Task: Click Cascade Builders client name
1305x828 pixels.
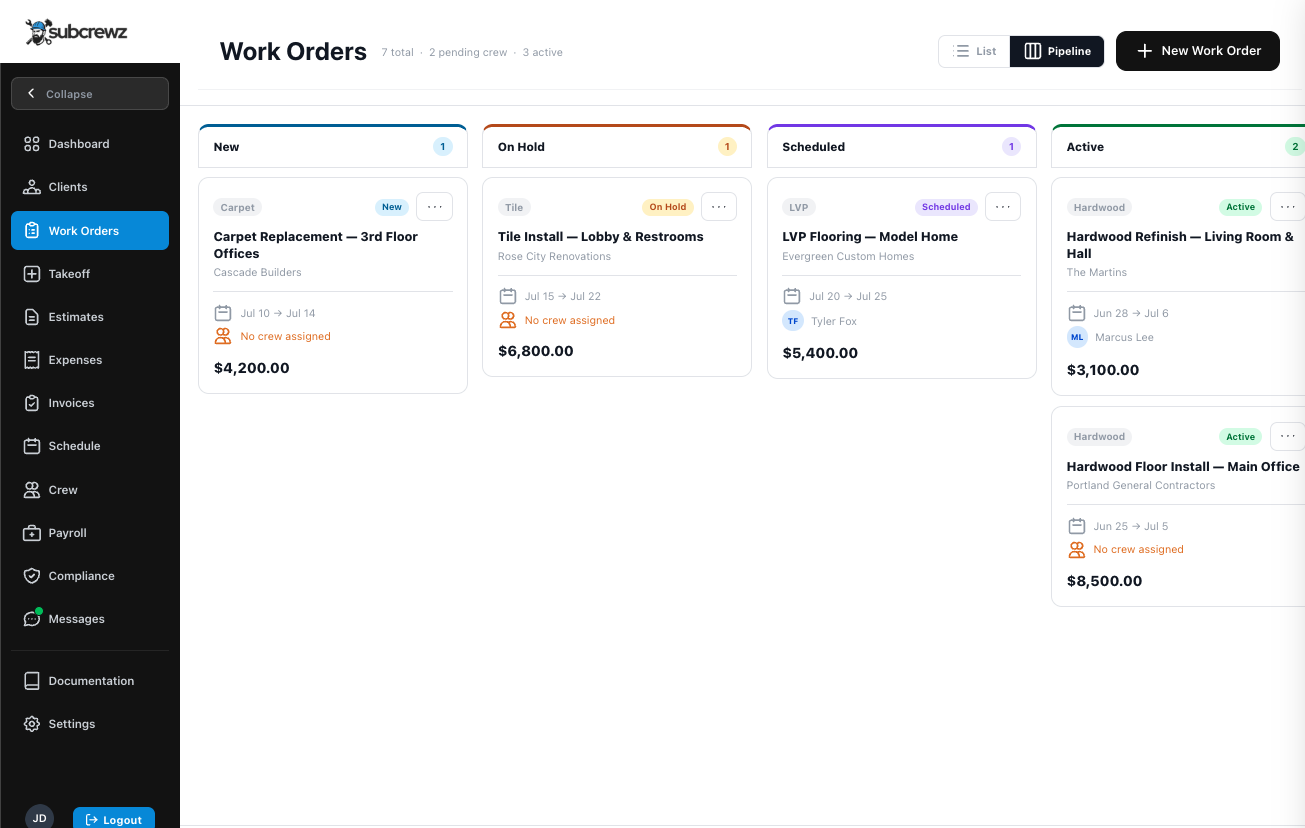Action: [x=258, y=272]
